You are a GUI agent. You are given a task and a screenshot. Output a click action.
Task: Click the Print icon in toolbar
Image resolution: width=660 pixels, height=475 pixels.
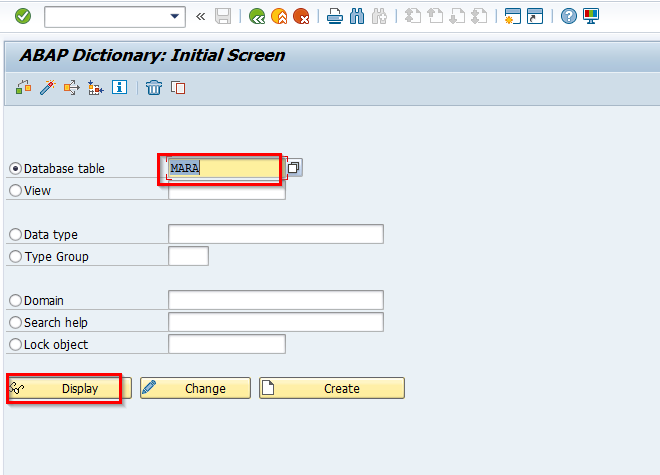(335, 16)
